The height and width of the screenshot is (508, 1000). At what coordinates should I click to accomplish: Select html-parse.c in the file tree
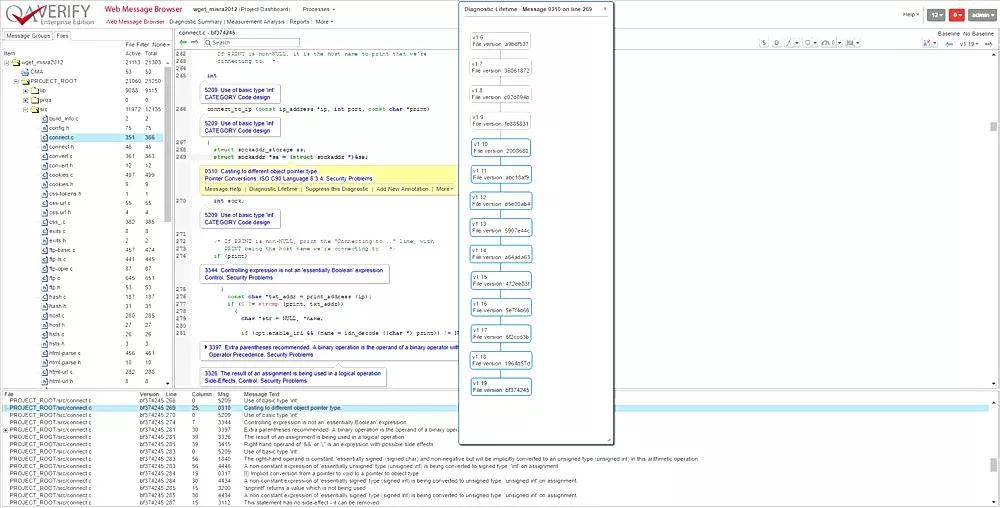click(64, 353)
